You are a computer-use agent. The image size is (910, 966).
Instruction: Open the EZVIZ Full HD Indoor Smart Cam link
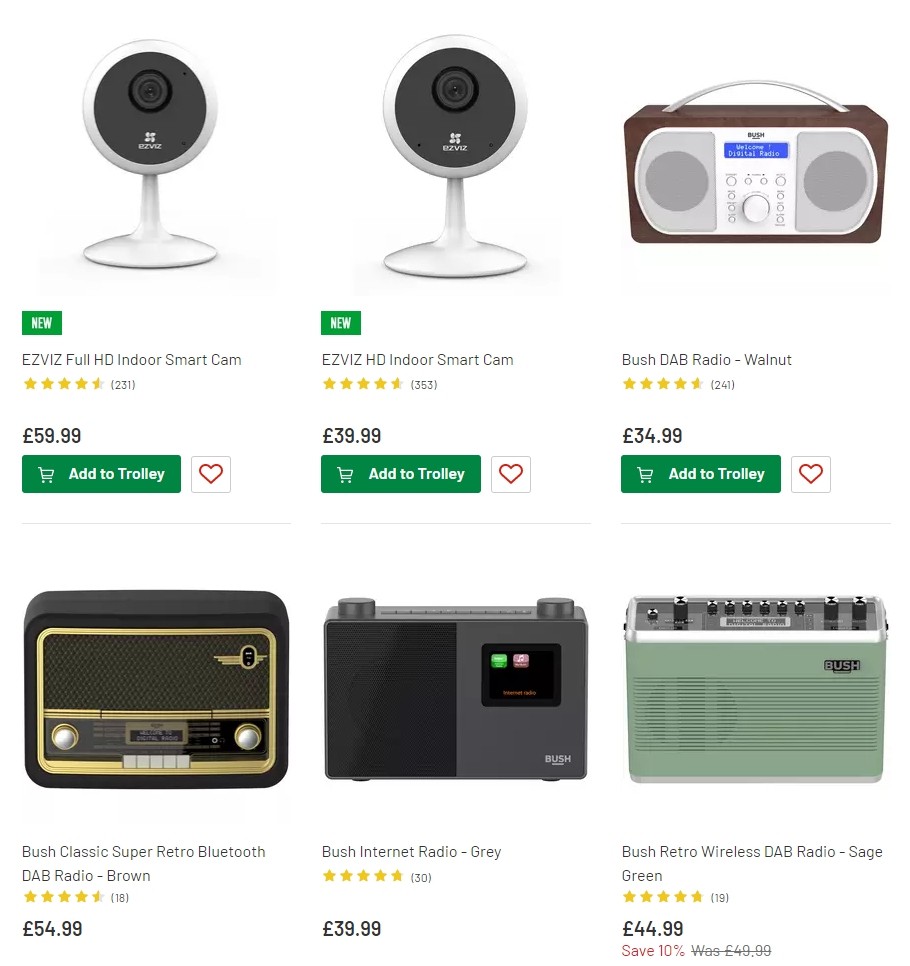(x=131, y=359)
